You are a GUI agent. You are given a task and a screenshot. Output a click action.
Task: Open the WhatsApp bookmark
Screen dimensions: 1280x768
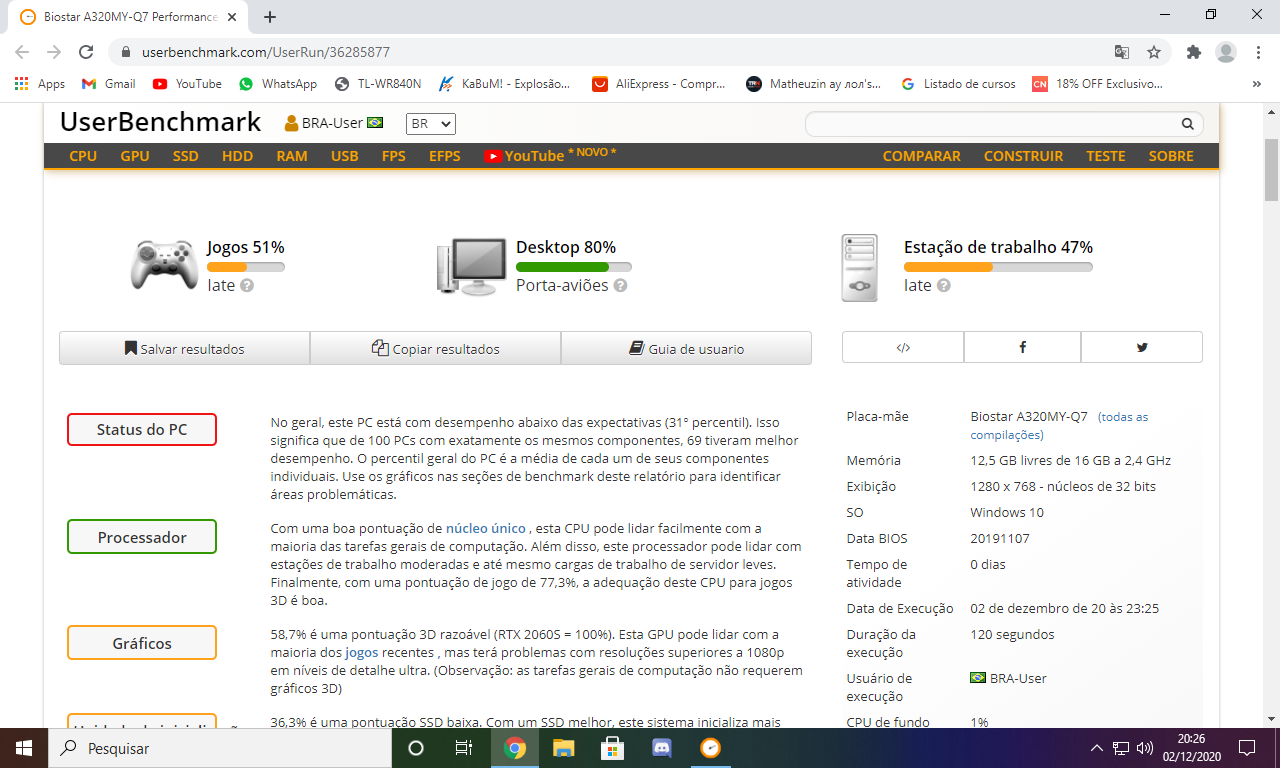[x=278, y=84]
